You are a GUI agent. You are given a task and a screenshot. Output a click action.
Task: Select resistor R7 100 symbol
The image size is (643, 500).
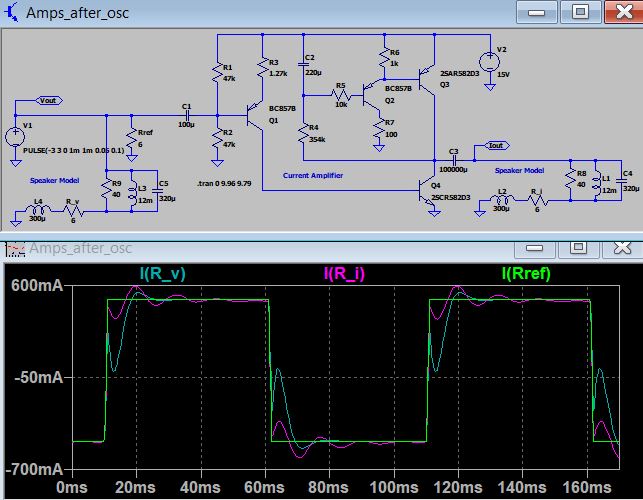[379, 128]
